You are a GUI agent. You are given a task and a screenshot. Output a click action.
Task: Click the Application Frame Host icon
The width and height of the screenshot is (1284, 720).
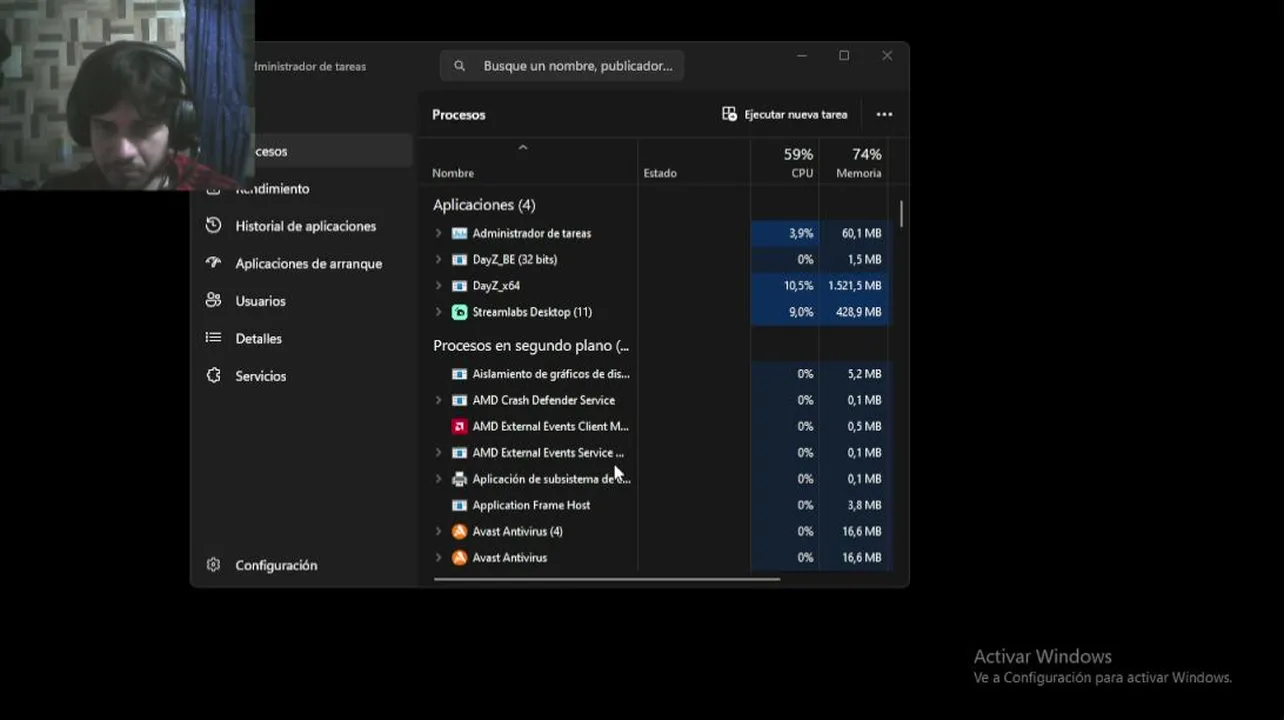click(x=459, y=505)
